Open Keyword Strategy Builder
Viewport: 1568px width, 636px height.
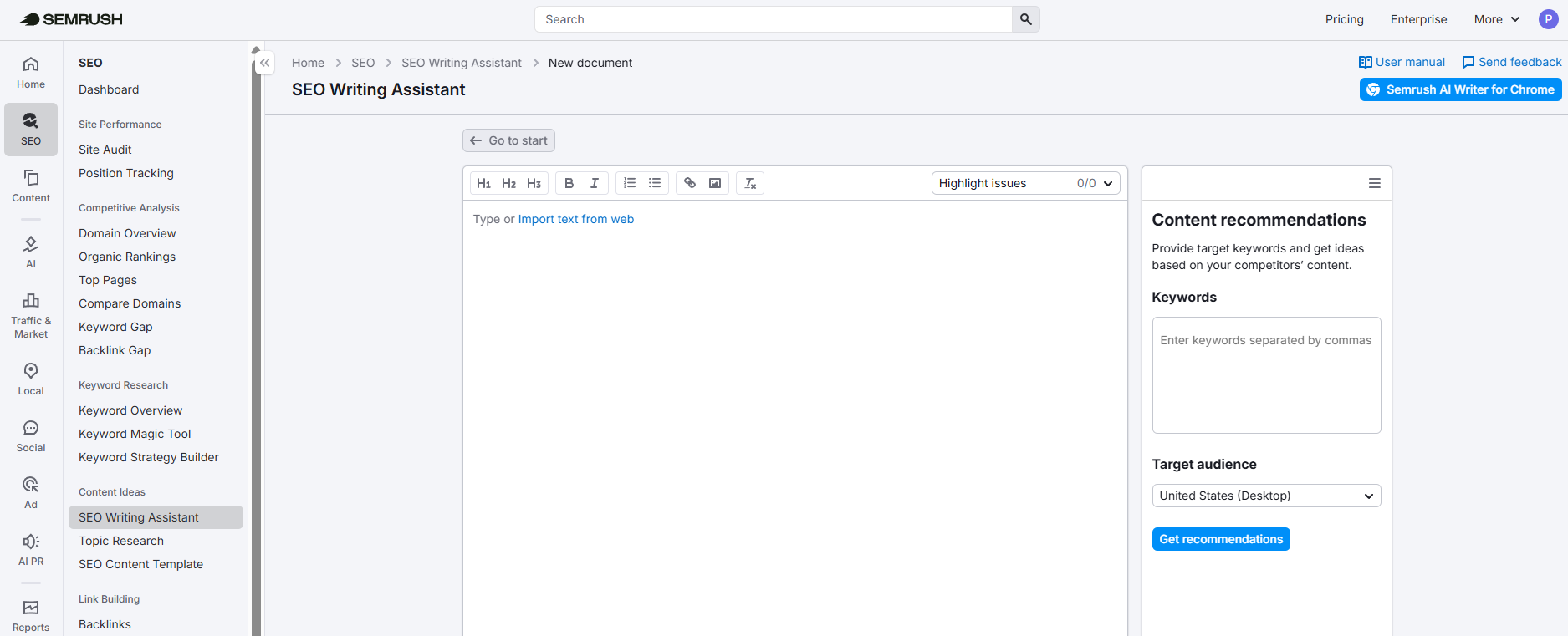(x=149, y=457)
